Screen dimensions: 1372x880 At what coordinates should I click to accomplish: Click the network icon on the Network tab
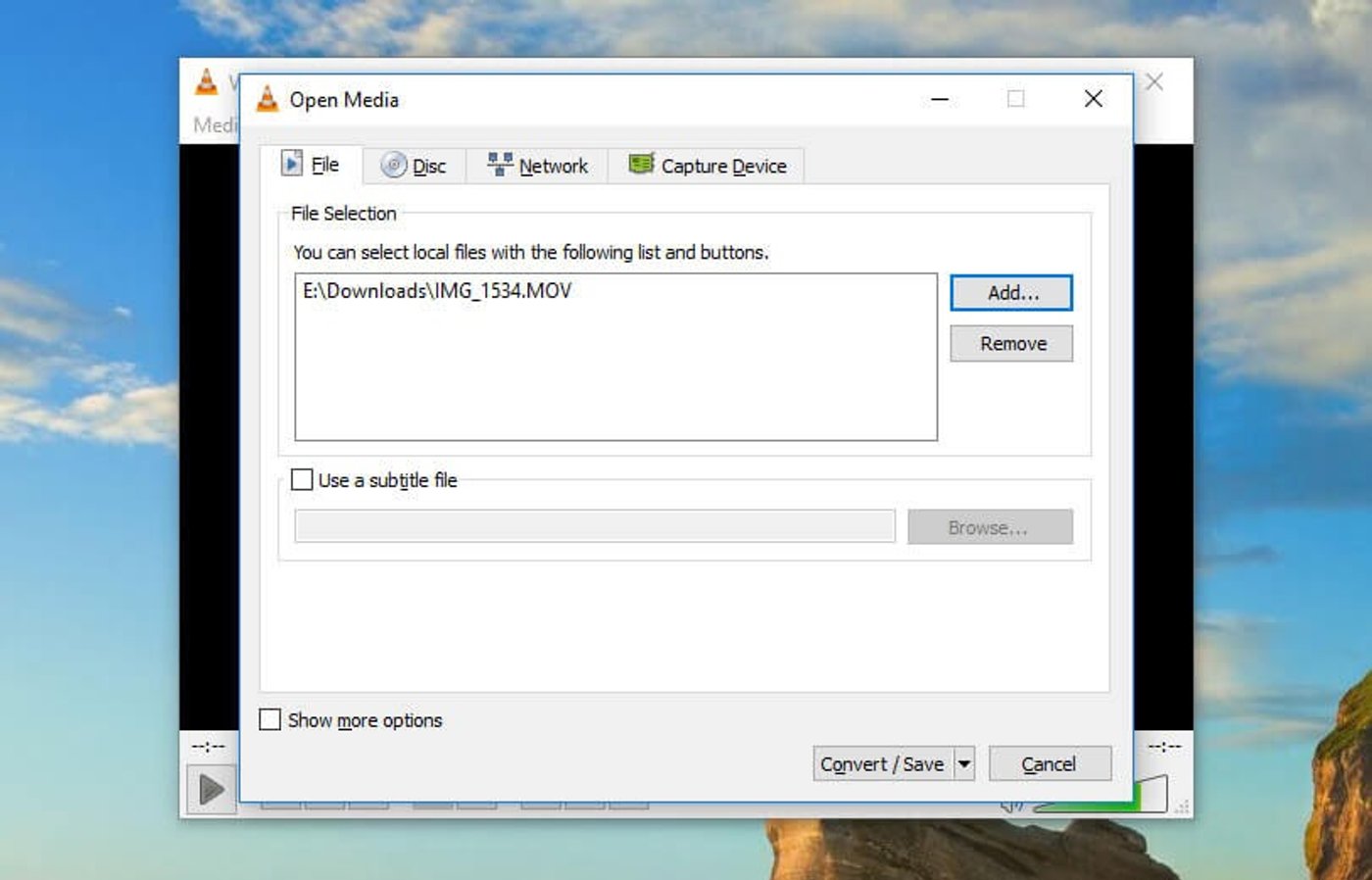(x=500, y=164)
